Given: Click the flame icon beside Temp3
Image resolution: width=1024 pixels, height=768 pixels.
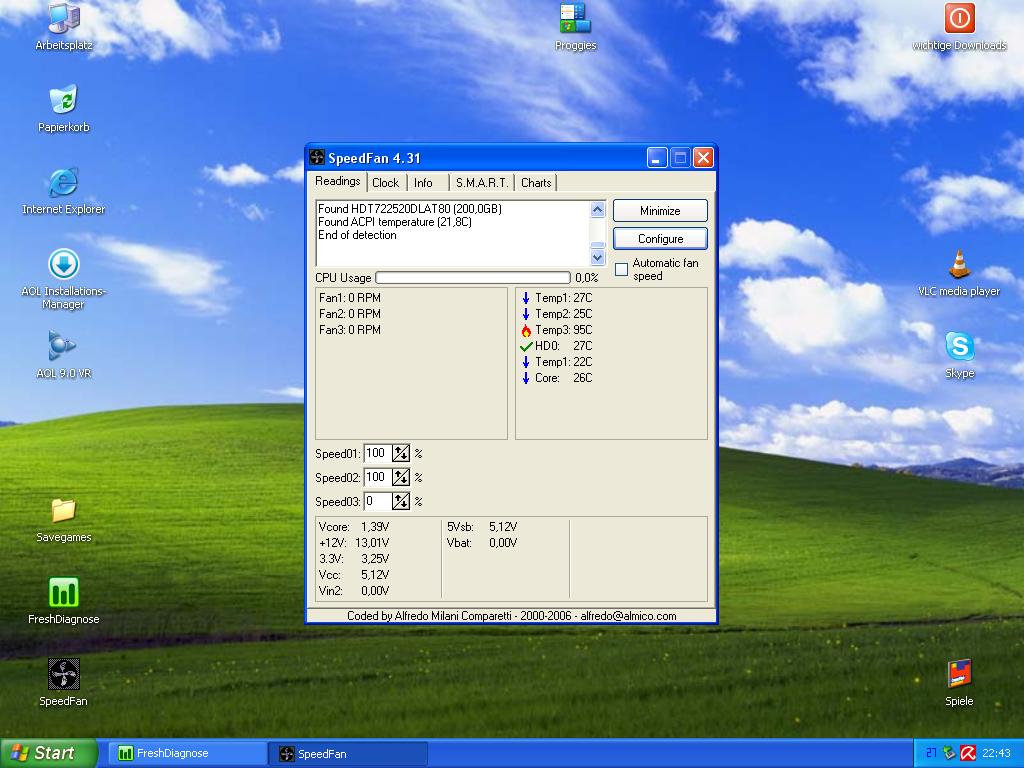Looking at the screenshot, I should [526, 330].
